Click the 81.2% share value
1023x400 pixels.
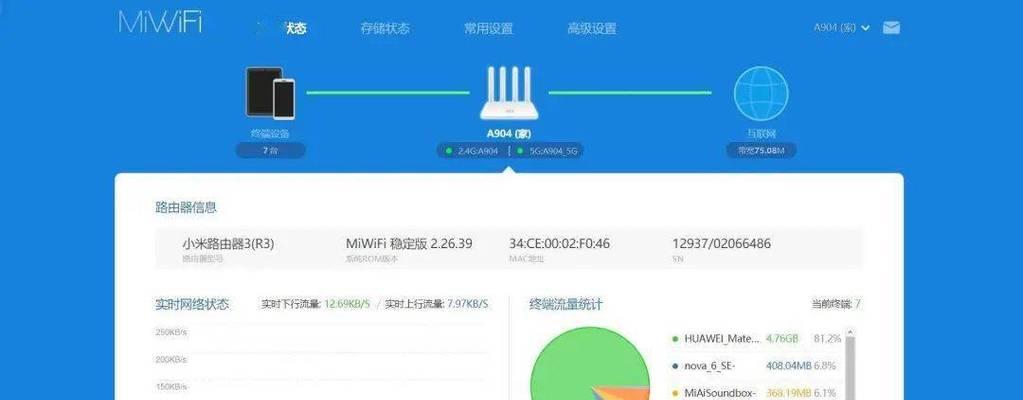tap(827, 339)
